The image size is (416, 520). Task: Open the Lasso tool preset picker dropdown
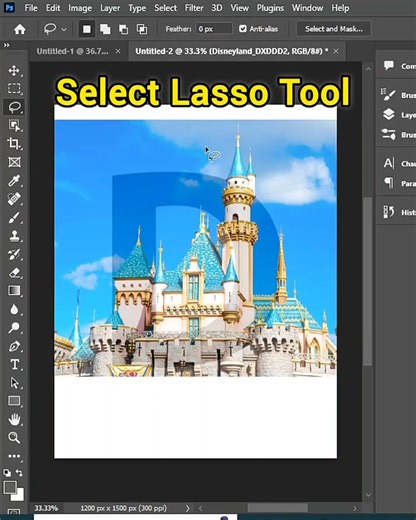[x=64, y=30]
